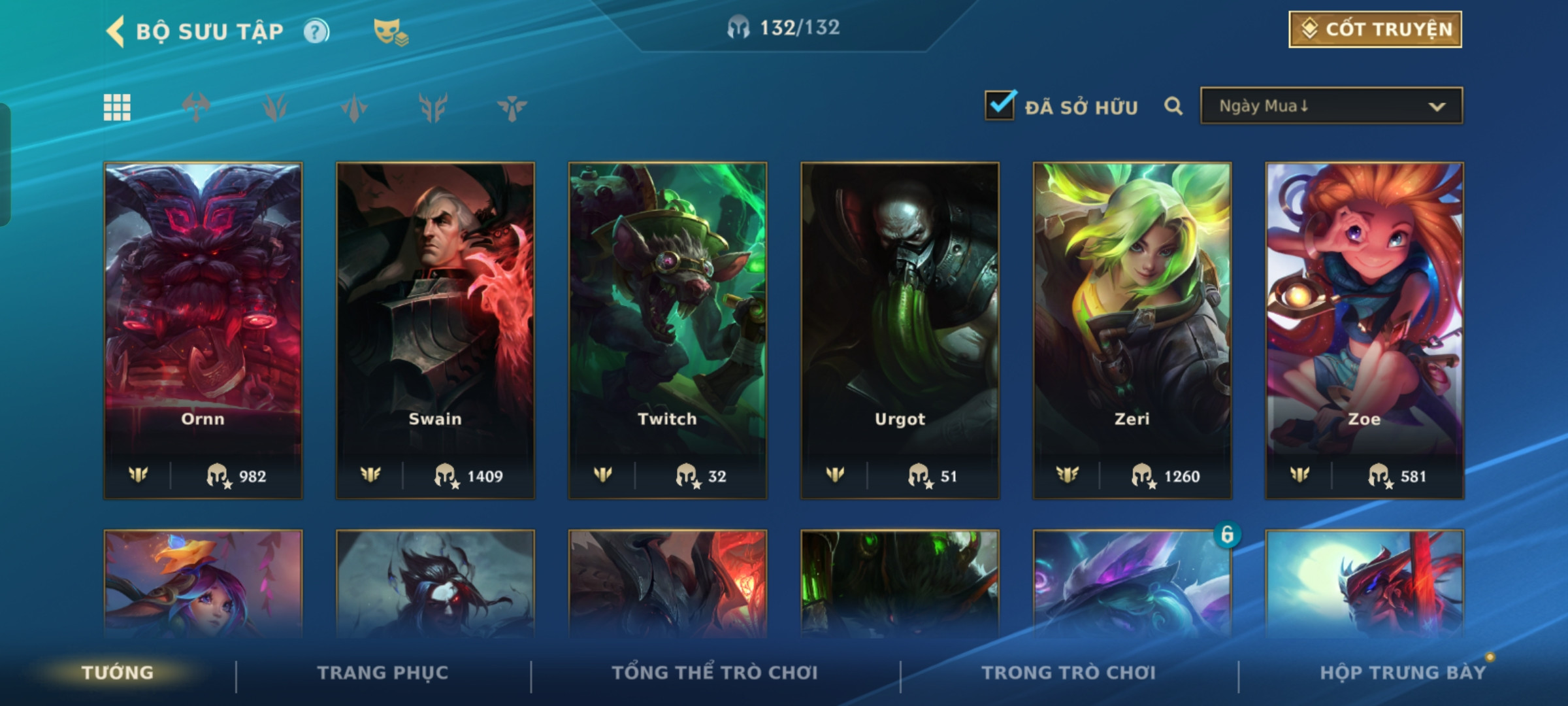Image resolution: width=1568 pixels, height=706 pixels.
Task: Filter by the third role icon
Action: point(354,107)
